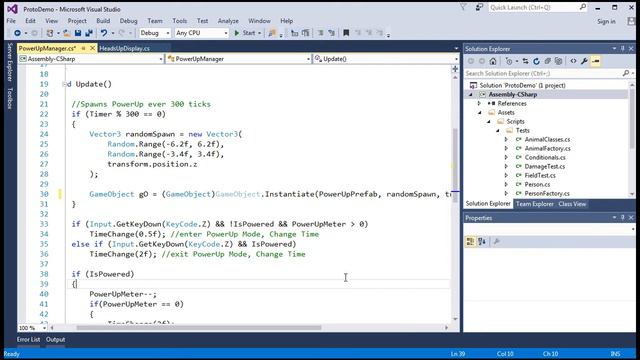Image resolution: width=640 pixels, height=360 pixels.
Task: Open Properties wrench icon in Solution Explorer
Action: click(x=584, y=61)
